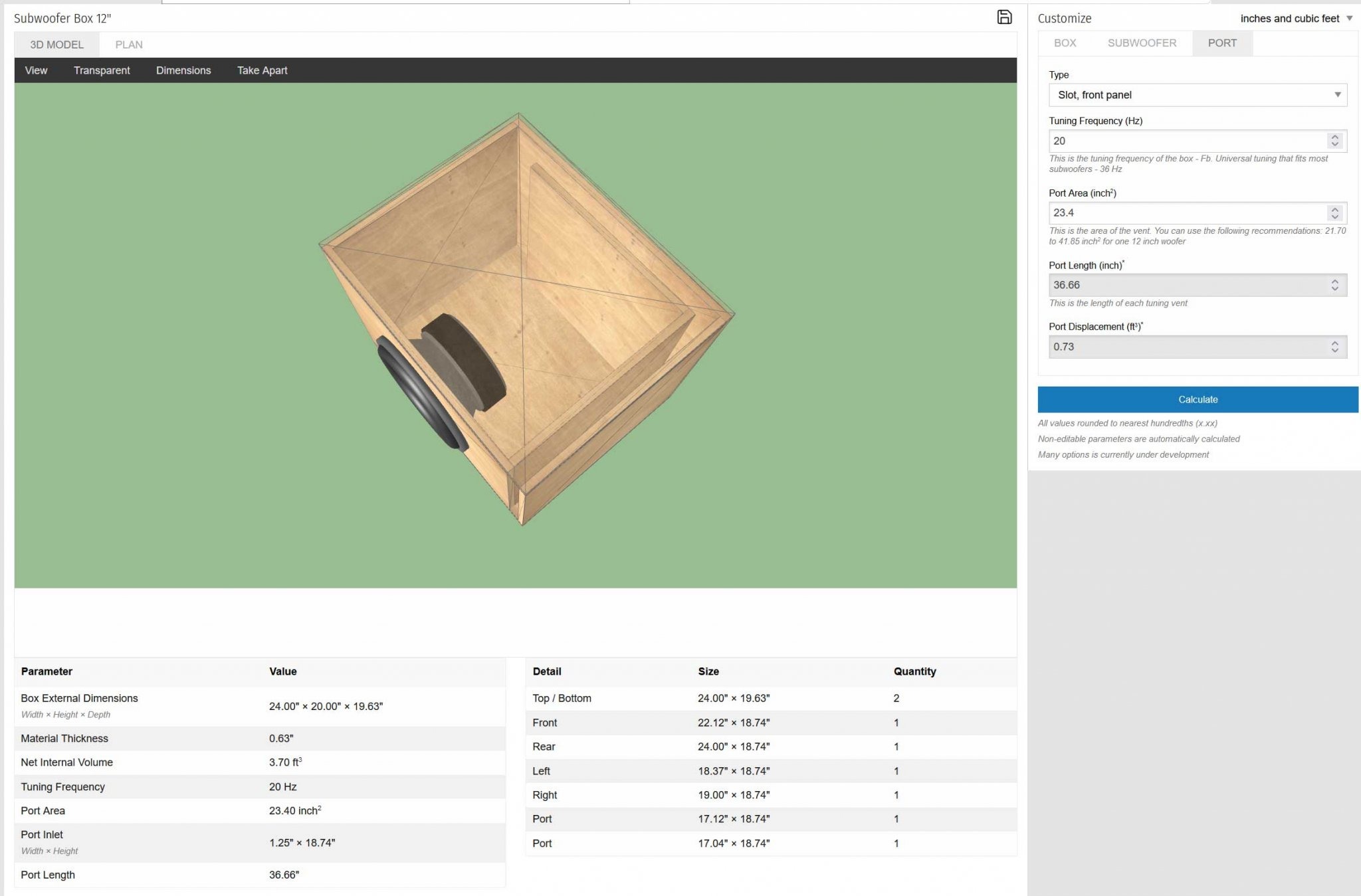Click the Port Displacement stepper arrows

[x=1334, y=347]
